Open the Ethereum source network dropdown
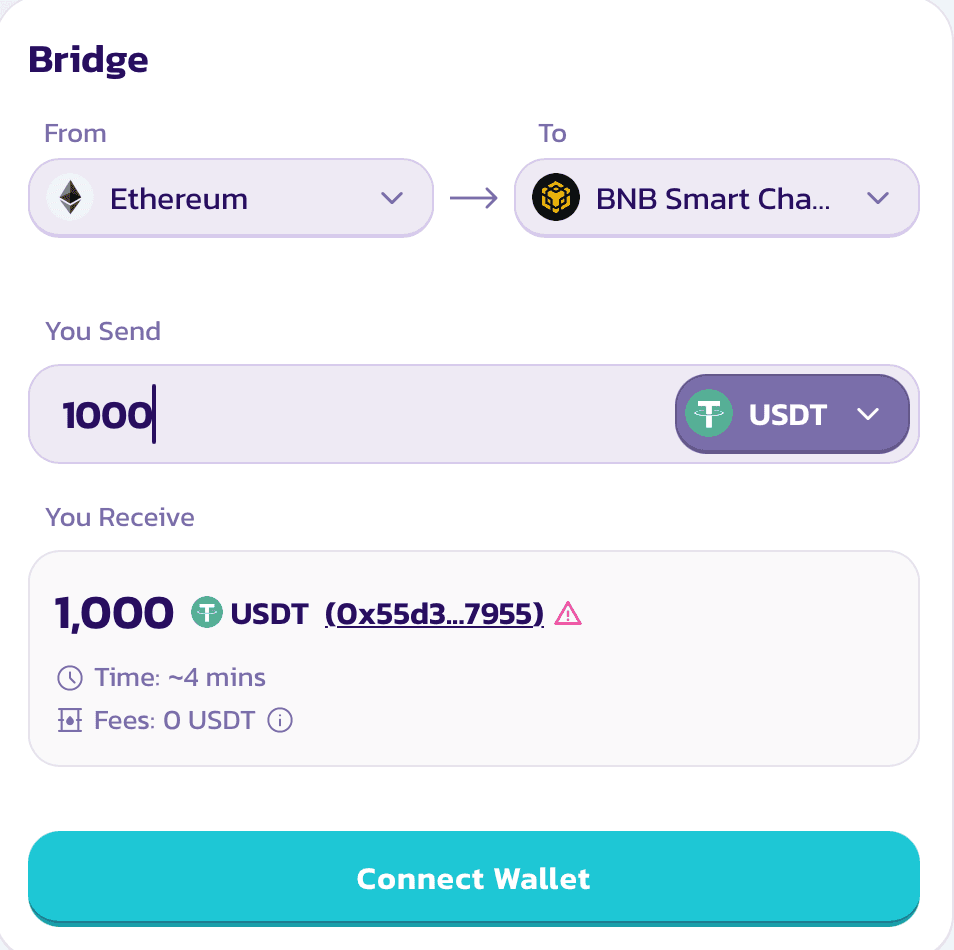 (230, 198)
